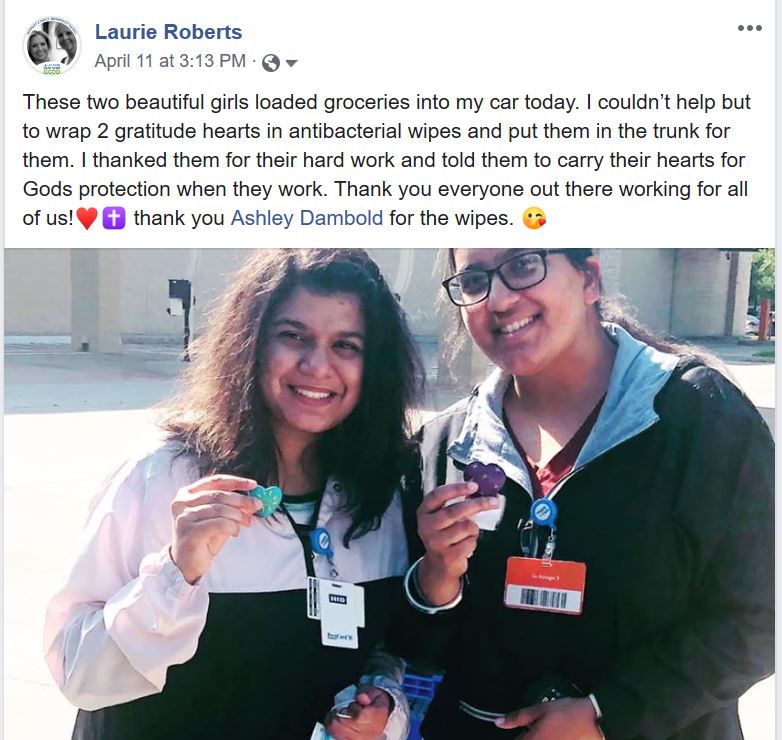Click the silver bracelet in the photo
The height and width of the screenshot is (740, 782).
(x=430, y=587)
